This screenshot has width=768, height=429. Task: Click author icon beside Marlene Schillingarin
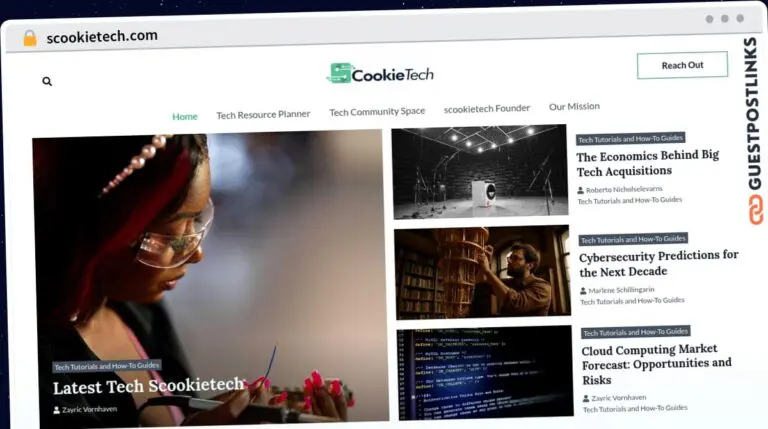[583, 291]
